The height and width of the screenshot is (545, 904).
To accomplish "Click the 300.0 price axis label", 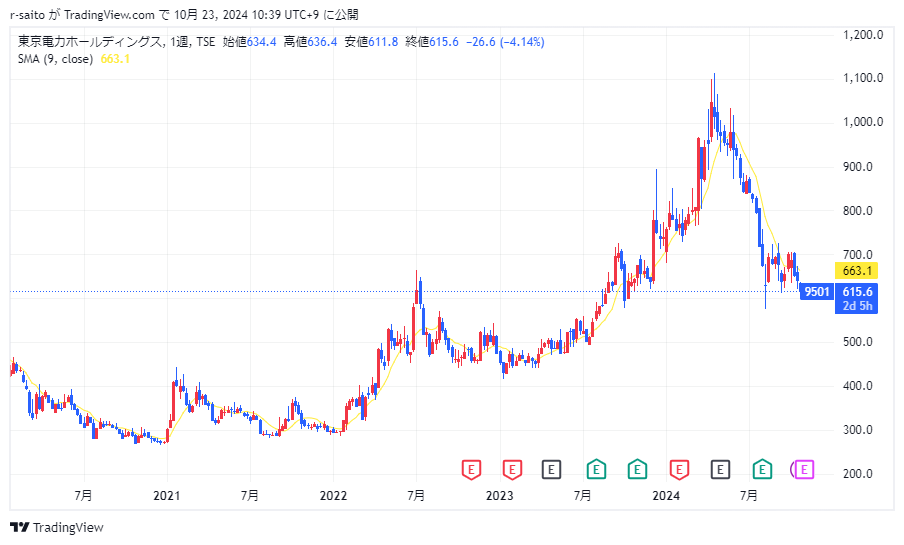I will tap(858, 430).
